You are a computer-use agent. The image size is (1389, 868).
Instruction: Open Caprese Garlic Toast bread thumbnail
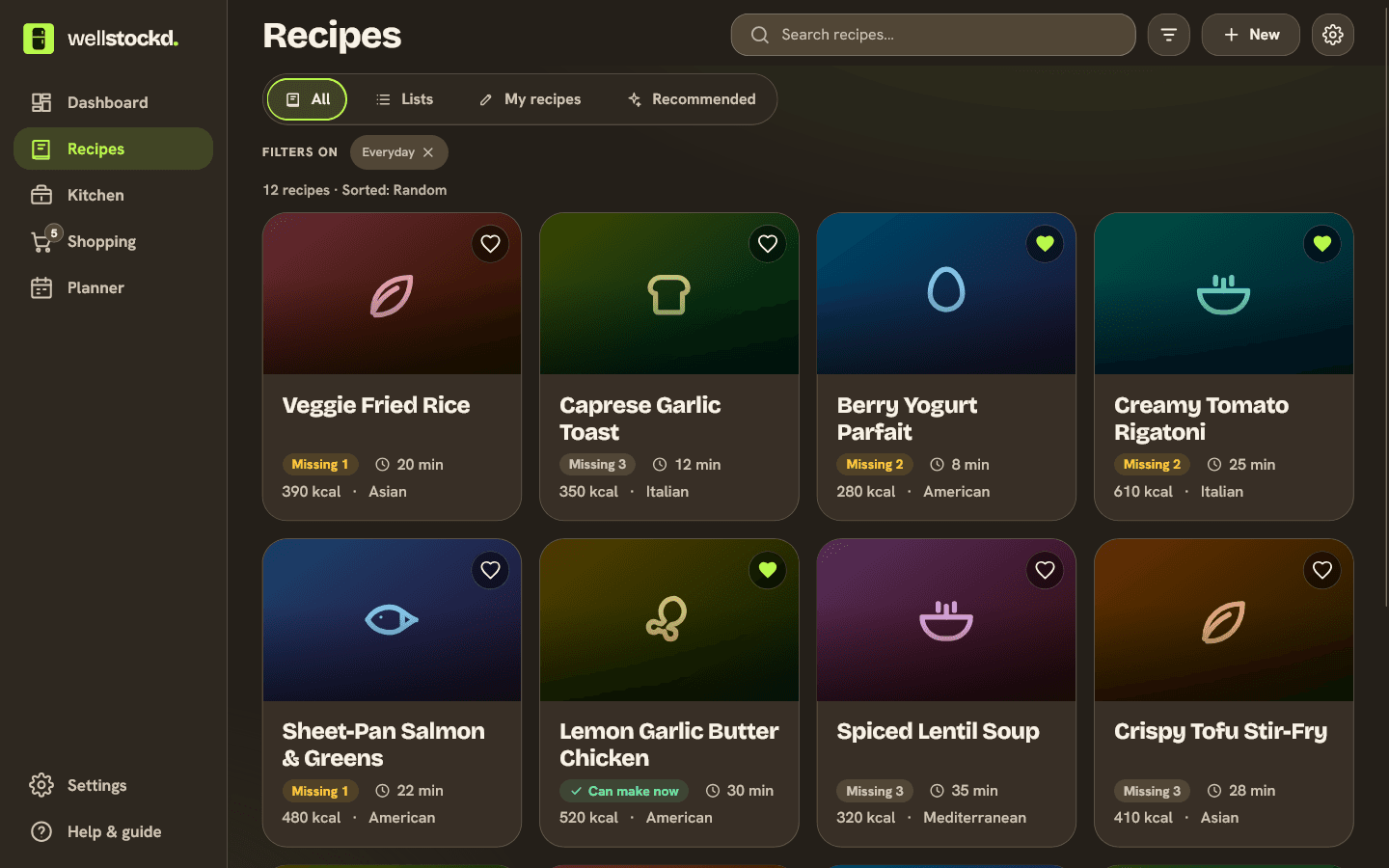click(x=669, y=294)
